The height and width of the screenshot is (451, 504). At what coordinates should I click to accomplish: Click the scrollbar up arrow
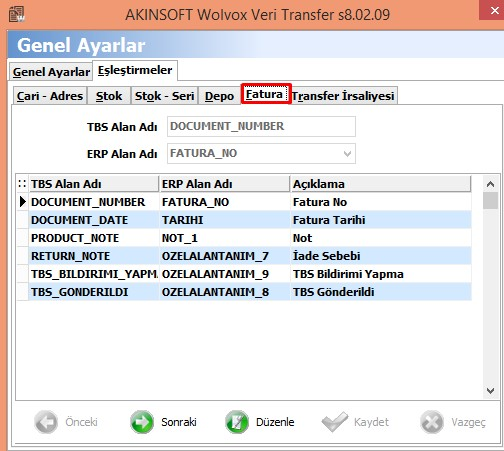[490, 184]
